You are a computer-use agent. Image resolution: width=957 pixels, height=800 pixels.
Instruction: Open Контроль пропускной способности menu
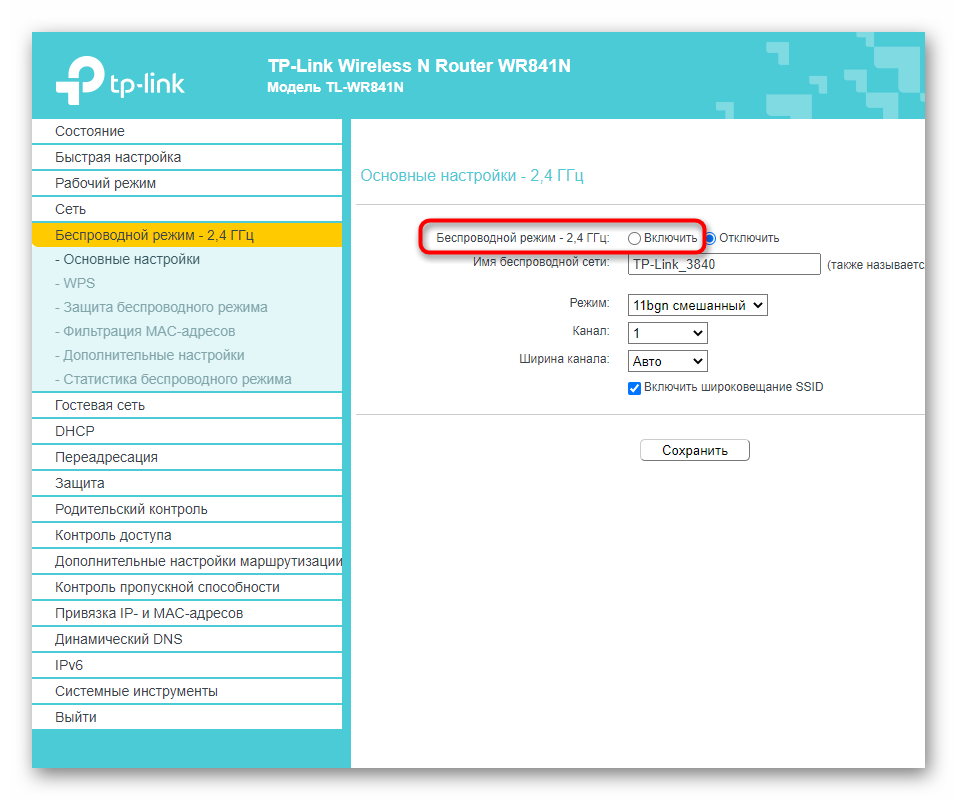pos(187,587)
